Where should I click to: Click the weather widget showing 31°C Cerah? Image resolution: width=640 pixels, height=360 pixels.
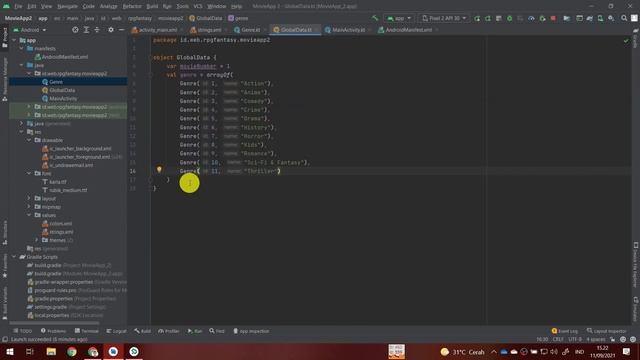pyautogui.click(x=462, y=351)
